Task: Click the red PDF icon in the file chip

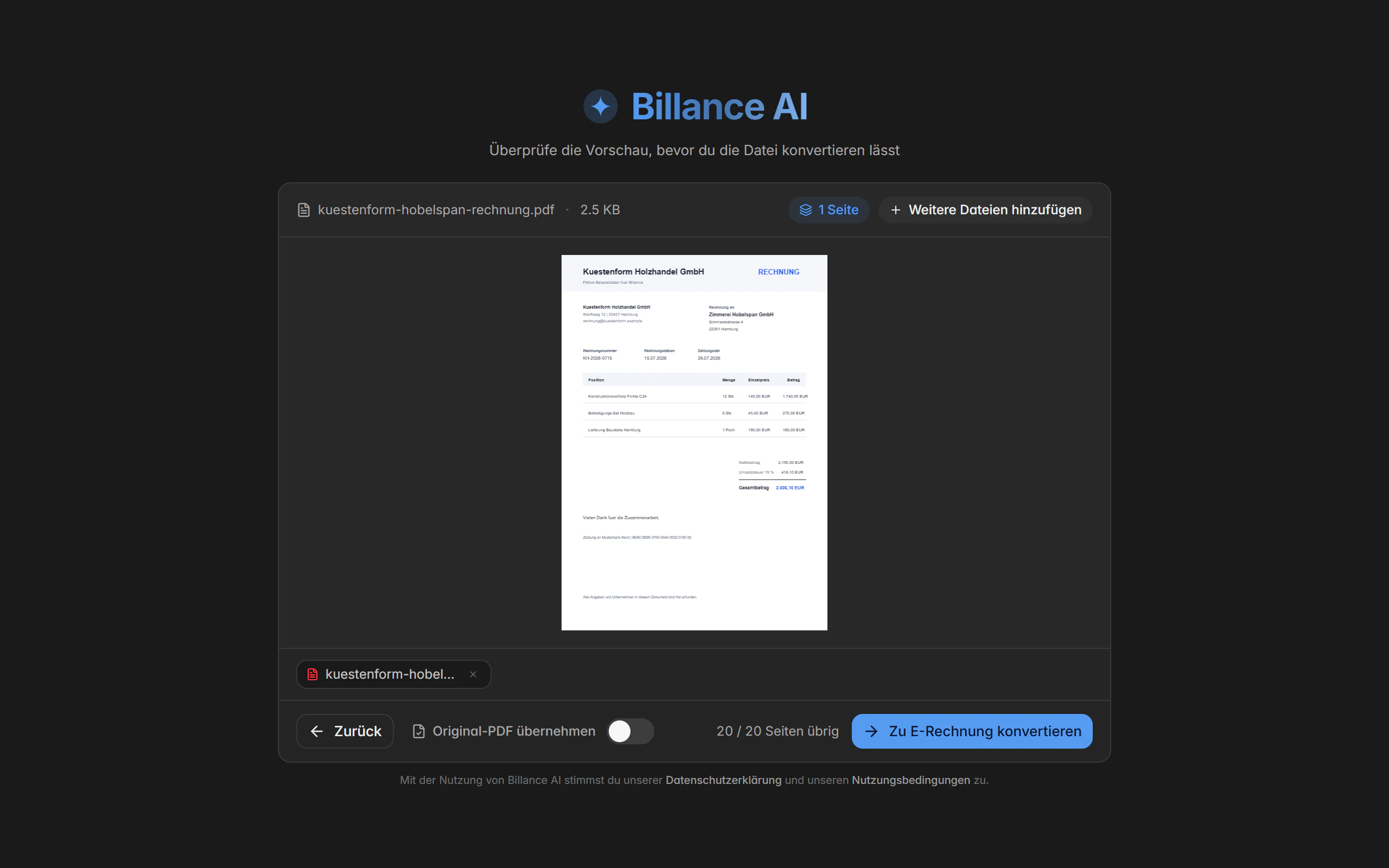Action: click(x=312, y=674)
